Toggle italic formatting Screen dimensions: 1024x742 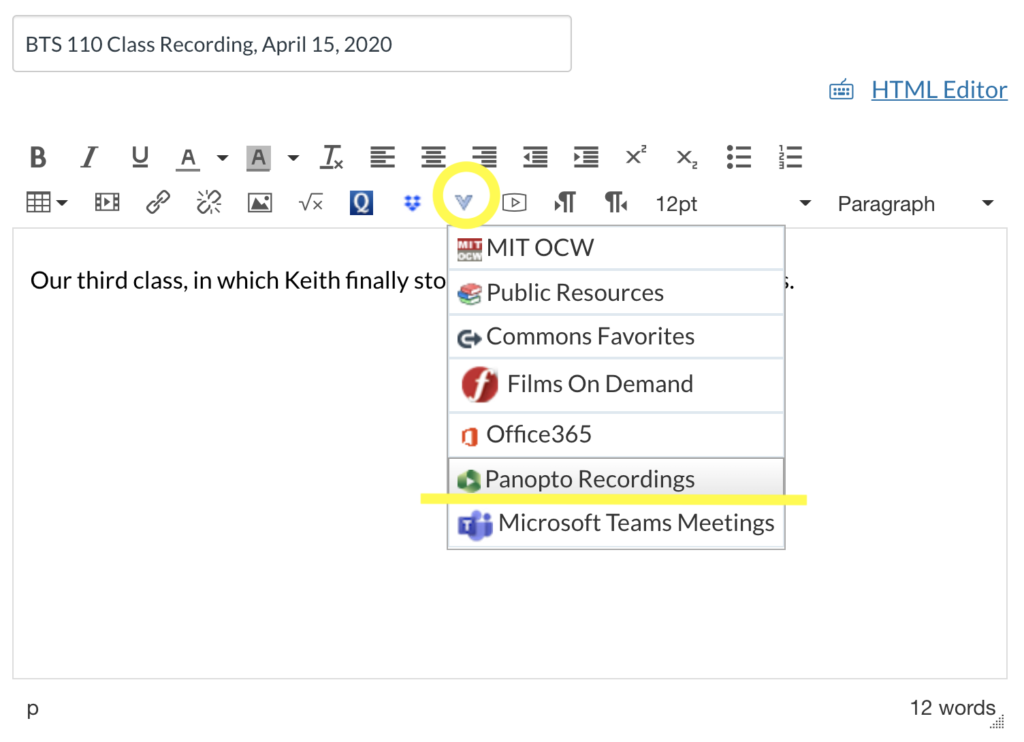(x=89, y=157)
